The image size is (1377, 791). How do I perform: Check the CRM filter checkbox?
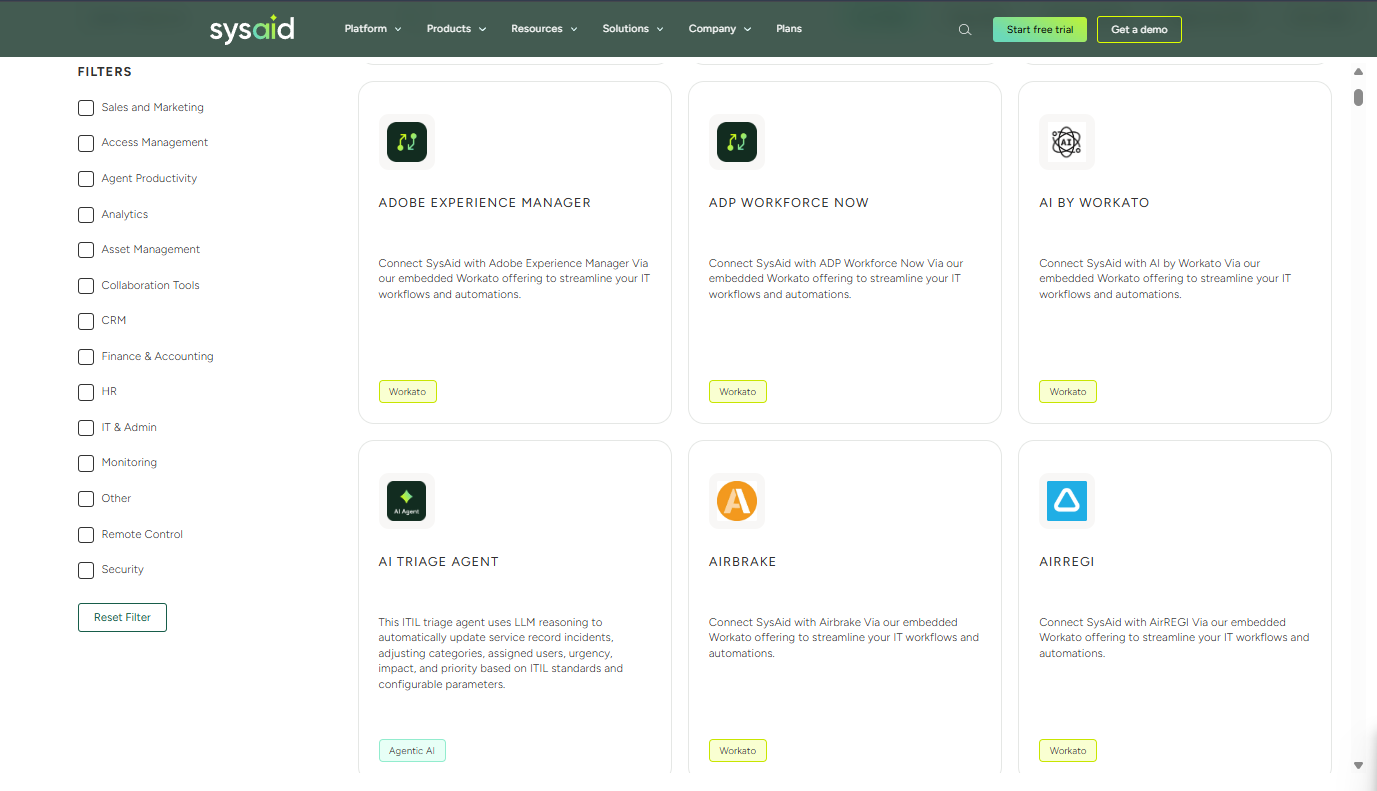click(x=85, y=321)
